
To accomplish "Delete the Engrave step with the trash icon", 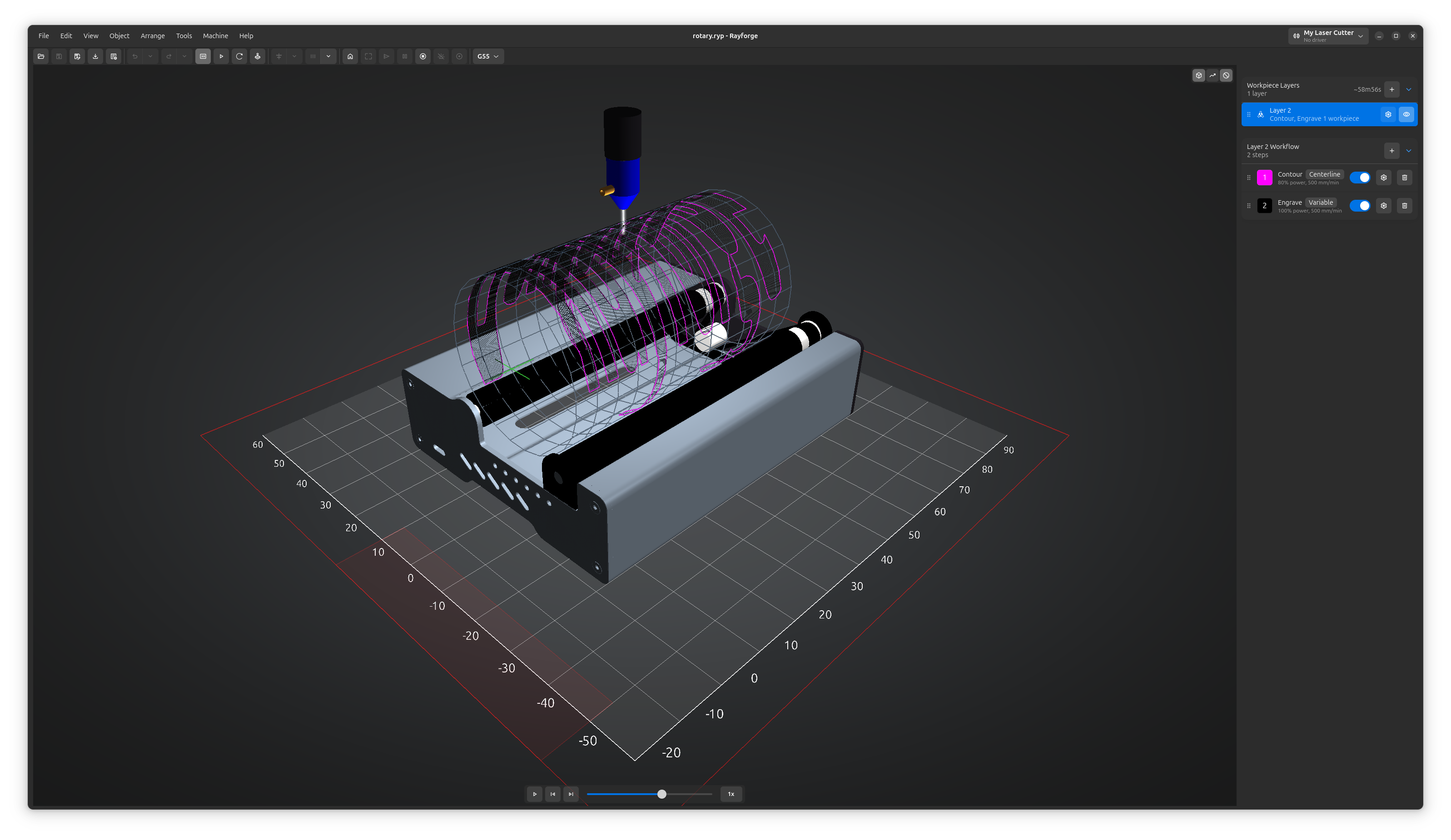I will click(1405, 205).
